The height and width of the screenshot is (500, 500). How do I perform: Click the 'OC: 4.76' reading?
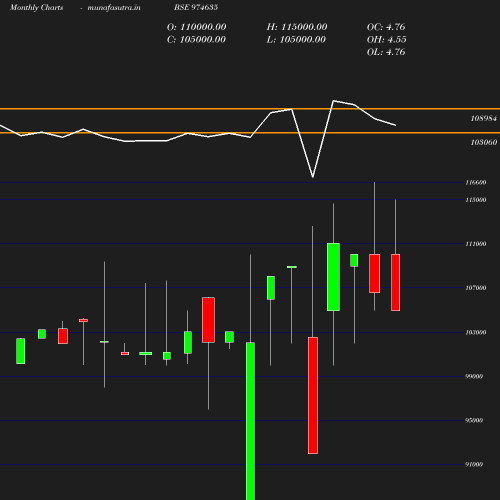click(386, 27)
